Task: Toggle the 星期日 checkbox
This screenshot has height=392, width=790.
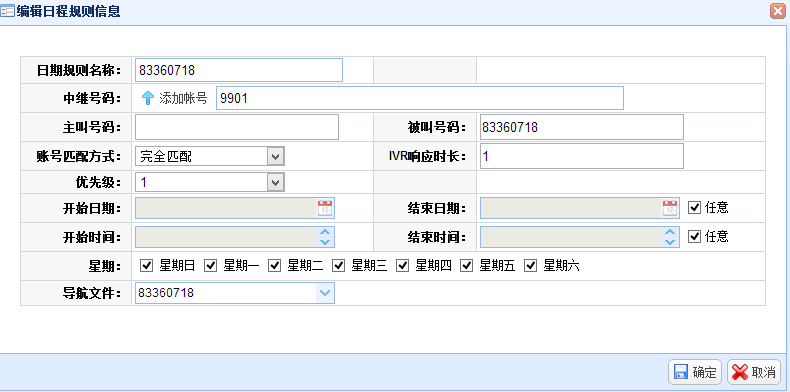Action: (146, 266)
